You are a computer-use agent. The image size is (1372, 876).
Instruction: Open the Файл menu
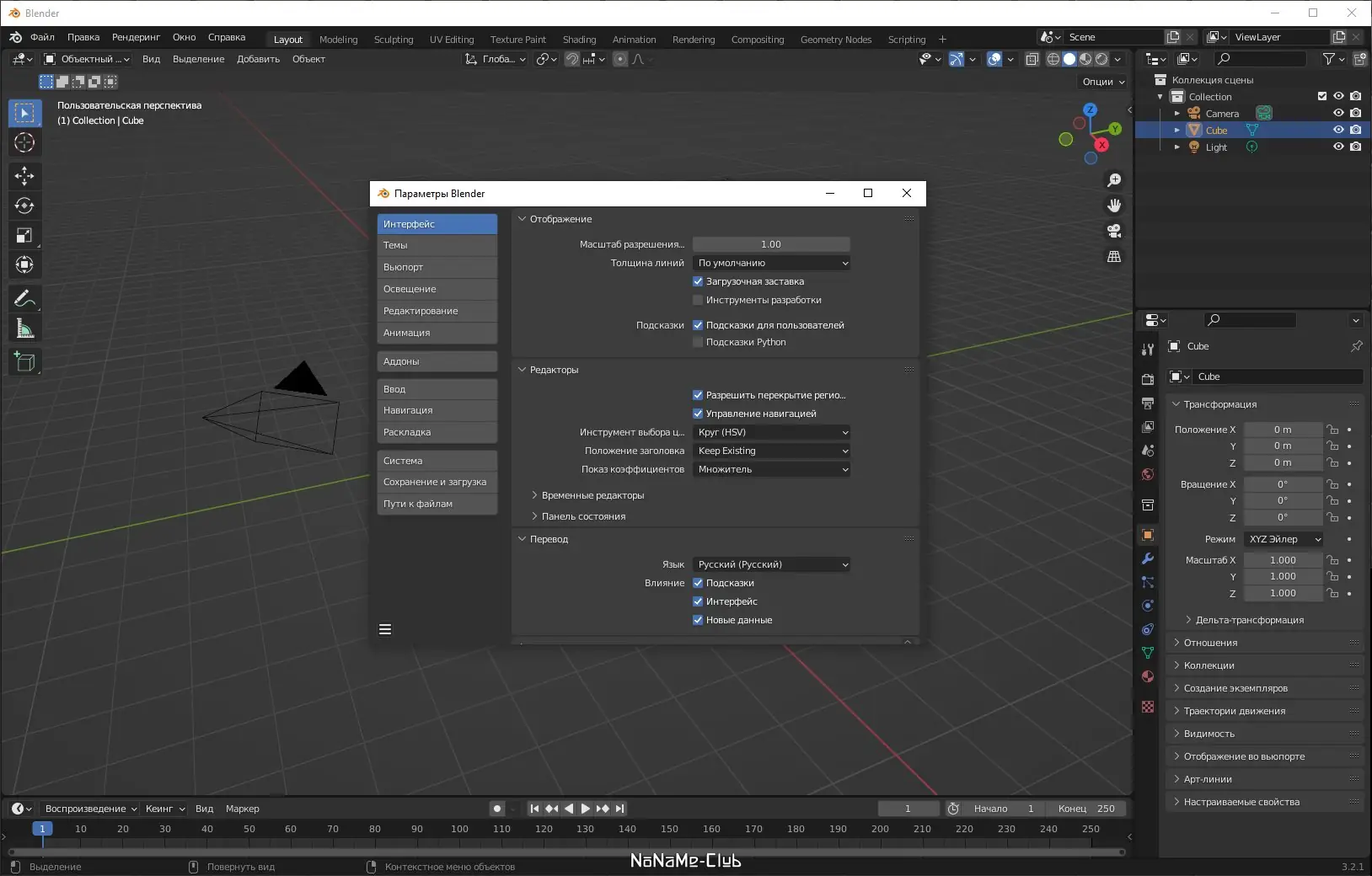tap(42, 37)
